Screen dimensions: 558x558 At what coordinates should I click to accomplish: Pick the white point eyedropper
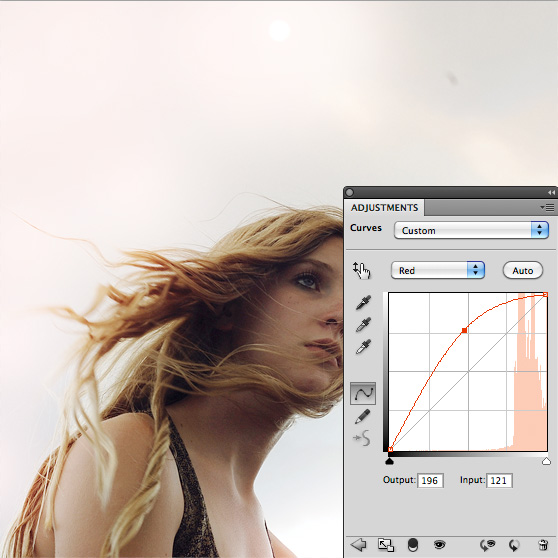tap(363, 346)
